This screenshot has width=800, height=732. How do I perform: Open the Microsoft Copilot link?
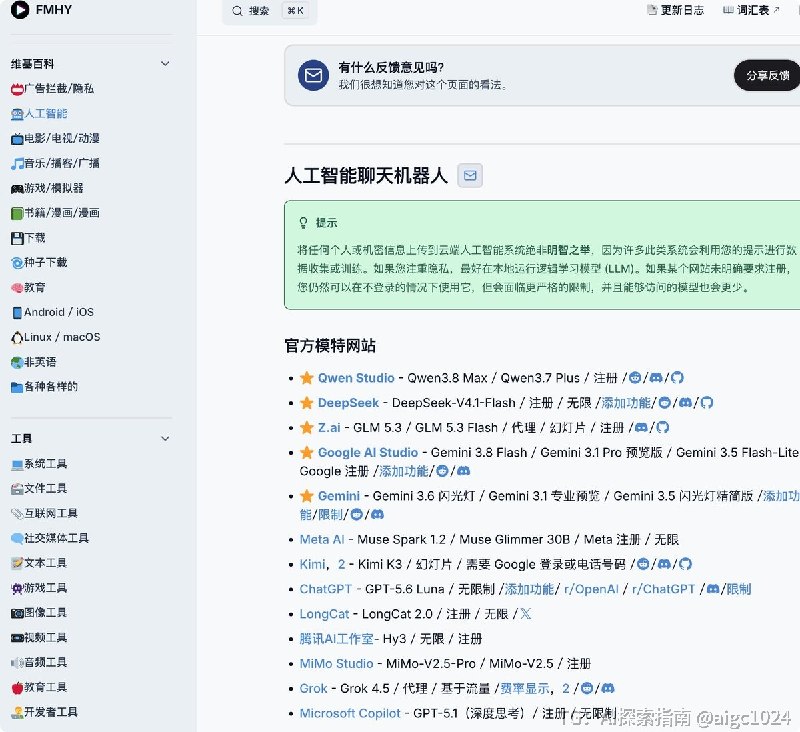point(350,713)
